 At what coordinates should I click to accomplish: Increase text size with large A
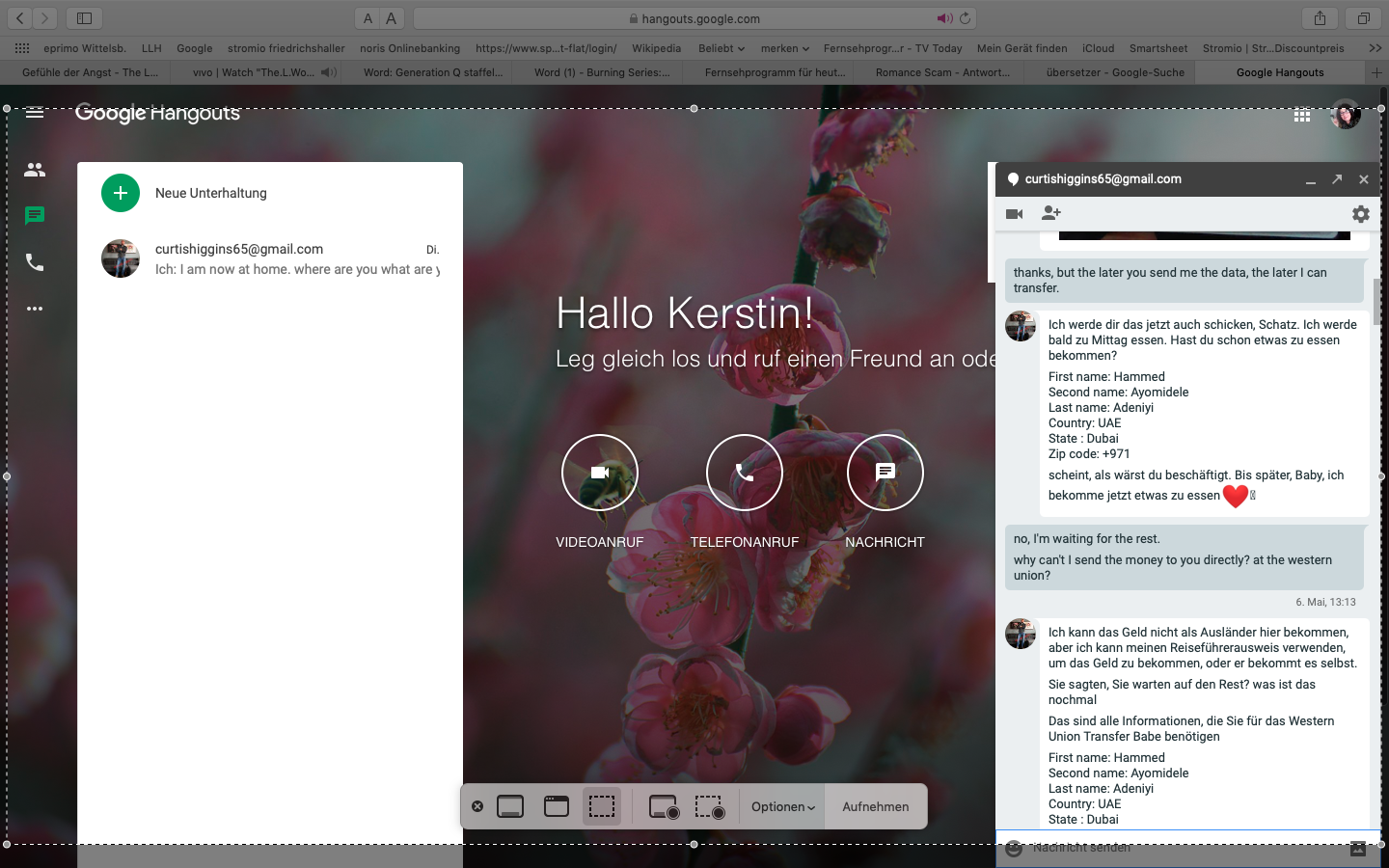click(391, 18)
